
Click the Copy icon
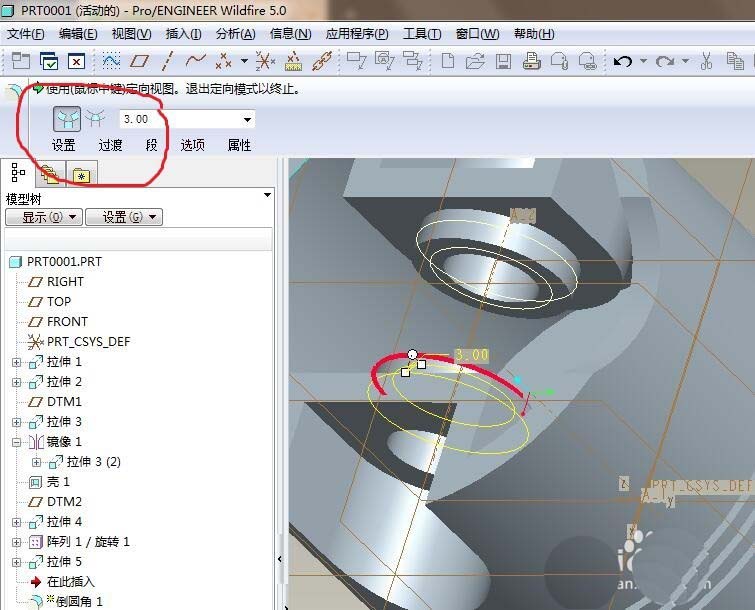click(x=735, y=61)
